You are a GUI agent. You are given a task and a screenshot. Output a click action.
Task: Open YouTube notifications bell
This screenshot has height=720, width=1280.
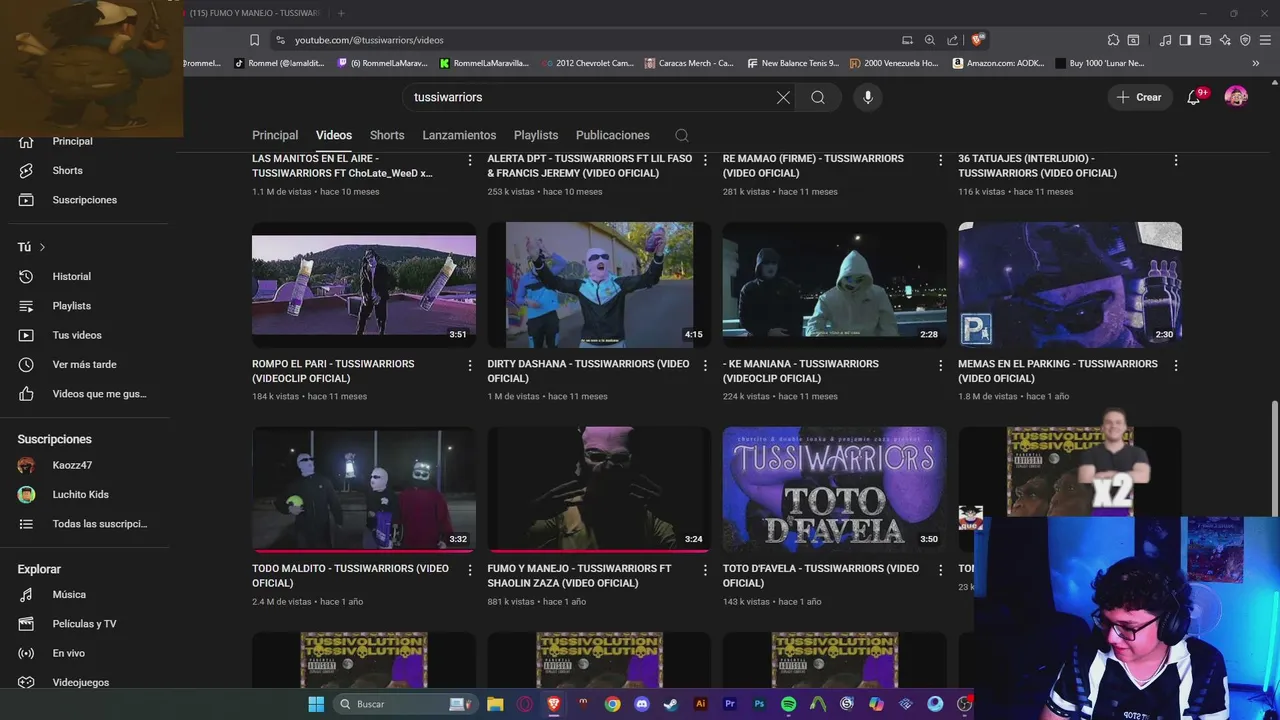(1193, 97)
